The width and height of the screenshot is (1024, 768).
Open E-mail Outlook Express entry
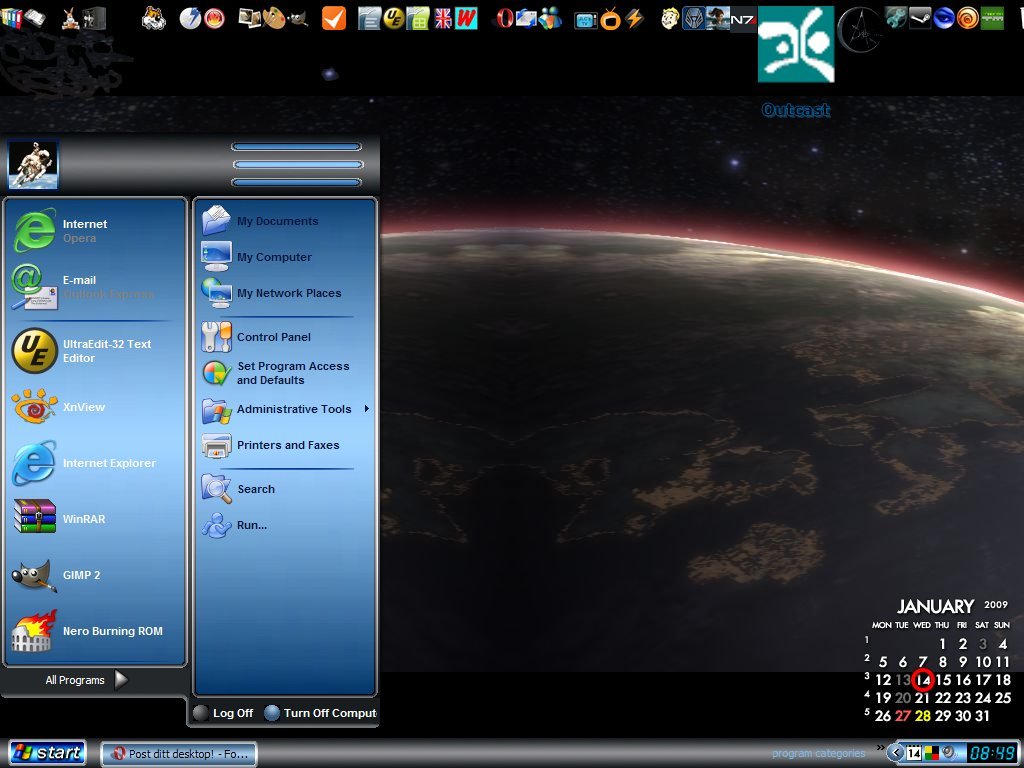(x=95, y=287)
